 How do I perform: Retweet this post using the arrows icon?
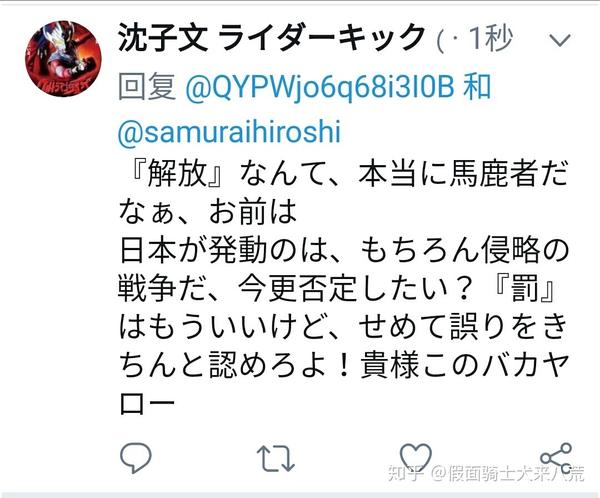click(x=276, y=458)
